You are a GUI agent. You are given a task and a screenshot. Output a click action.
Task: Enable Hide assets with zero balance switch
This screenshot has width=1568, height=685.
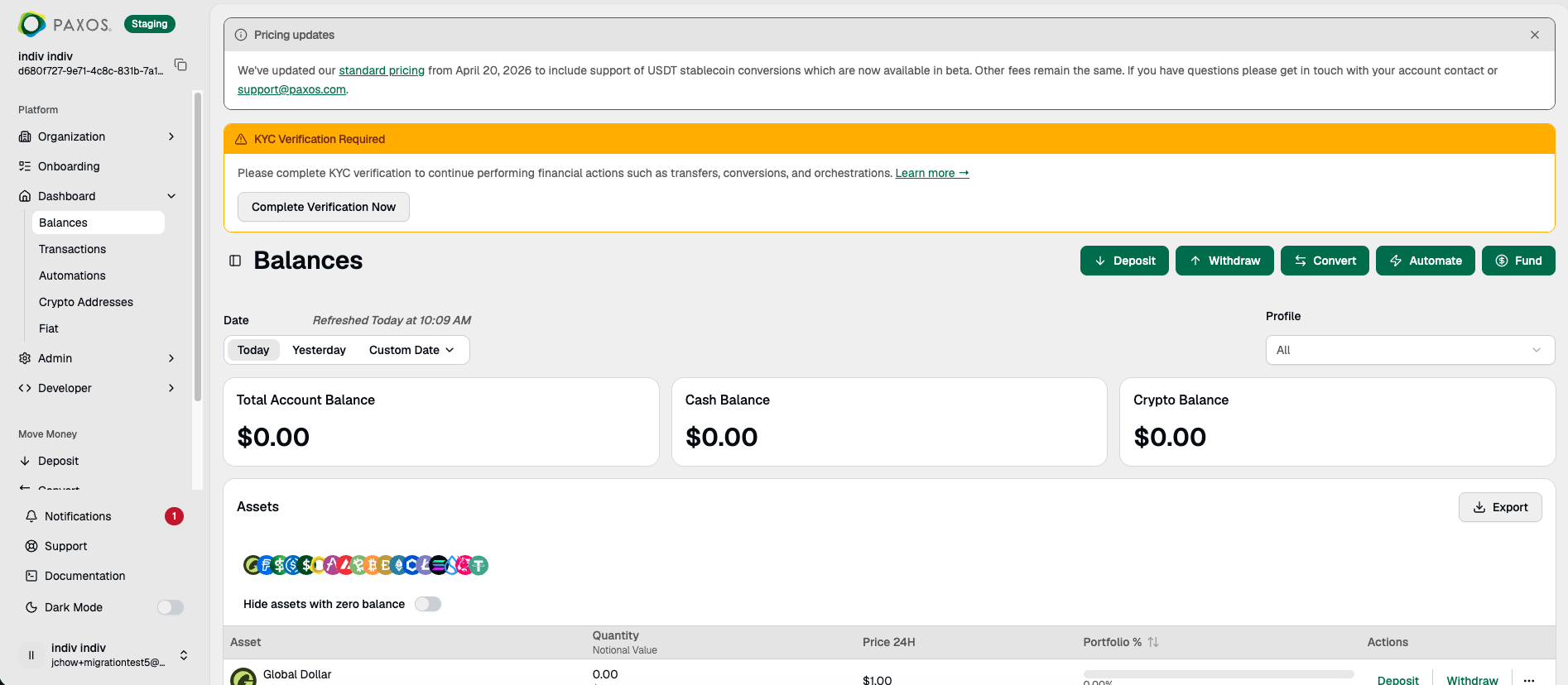[428, 604]
